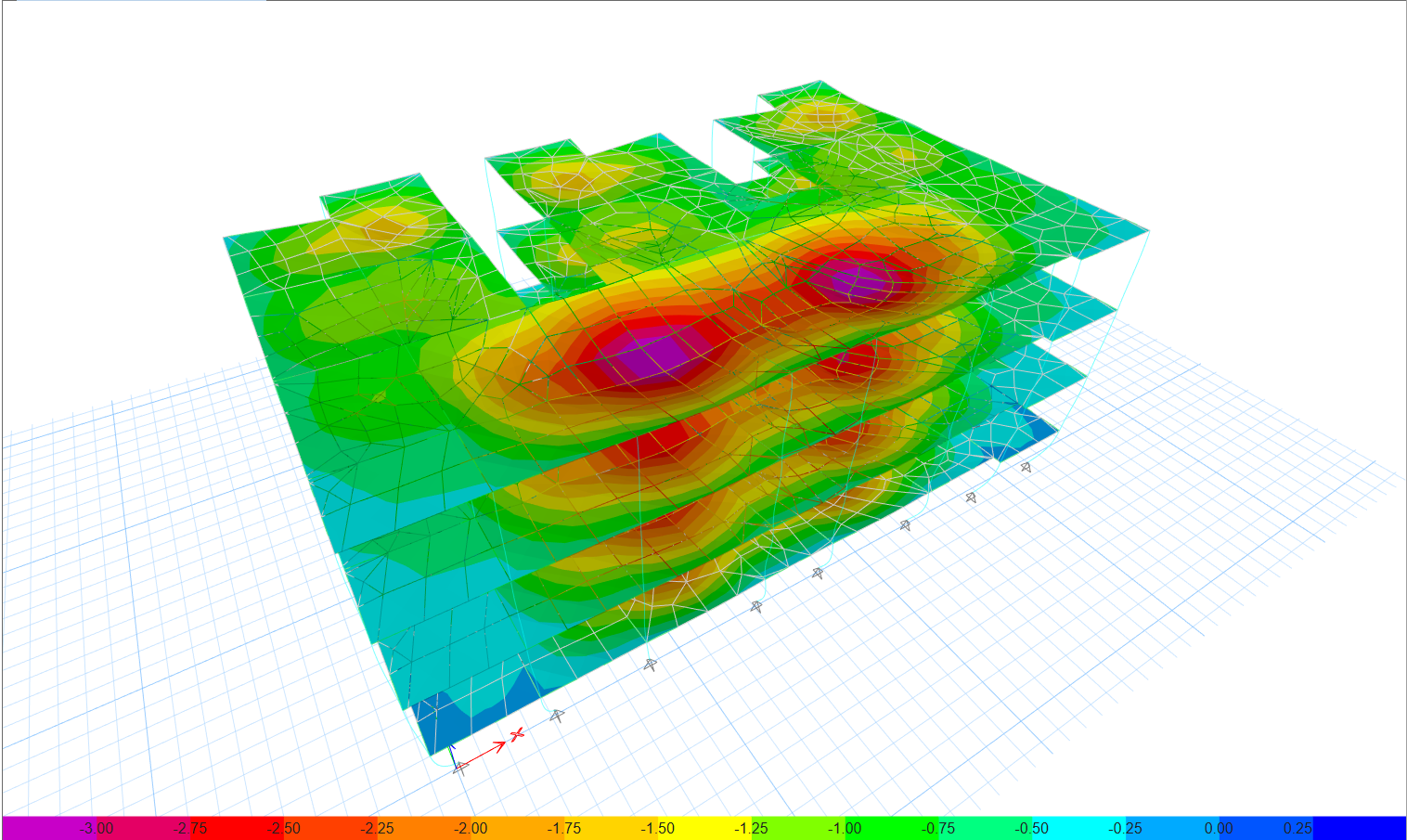Click the -1.25 legend value
Image resolution: width=1407 pixels, height=840 pixels.
751,828
